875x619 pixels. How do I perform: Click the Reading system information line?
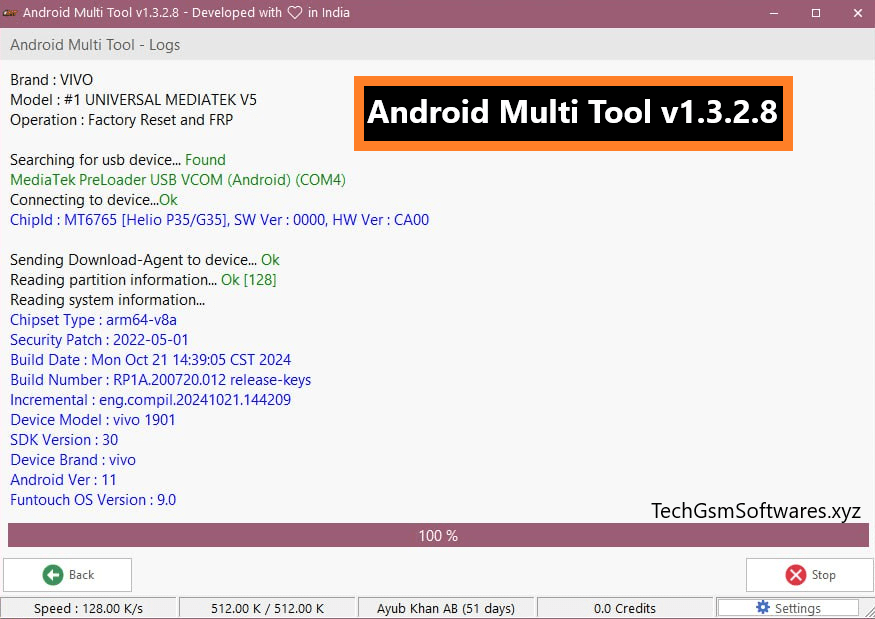108,300
